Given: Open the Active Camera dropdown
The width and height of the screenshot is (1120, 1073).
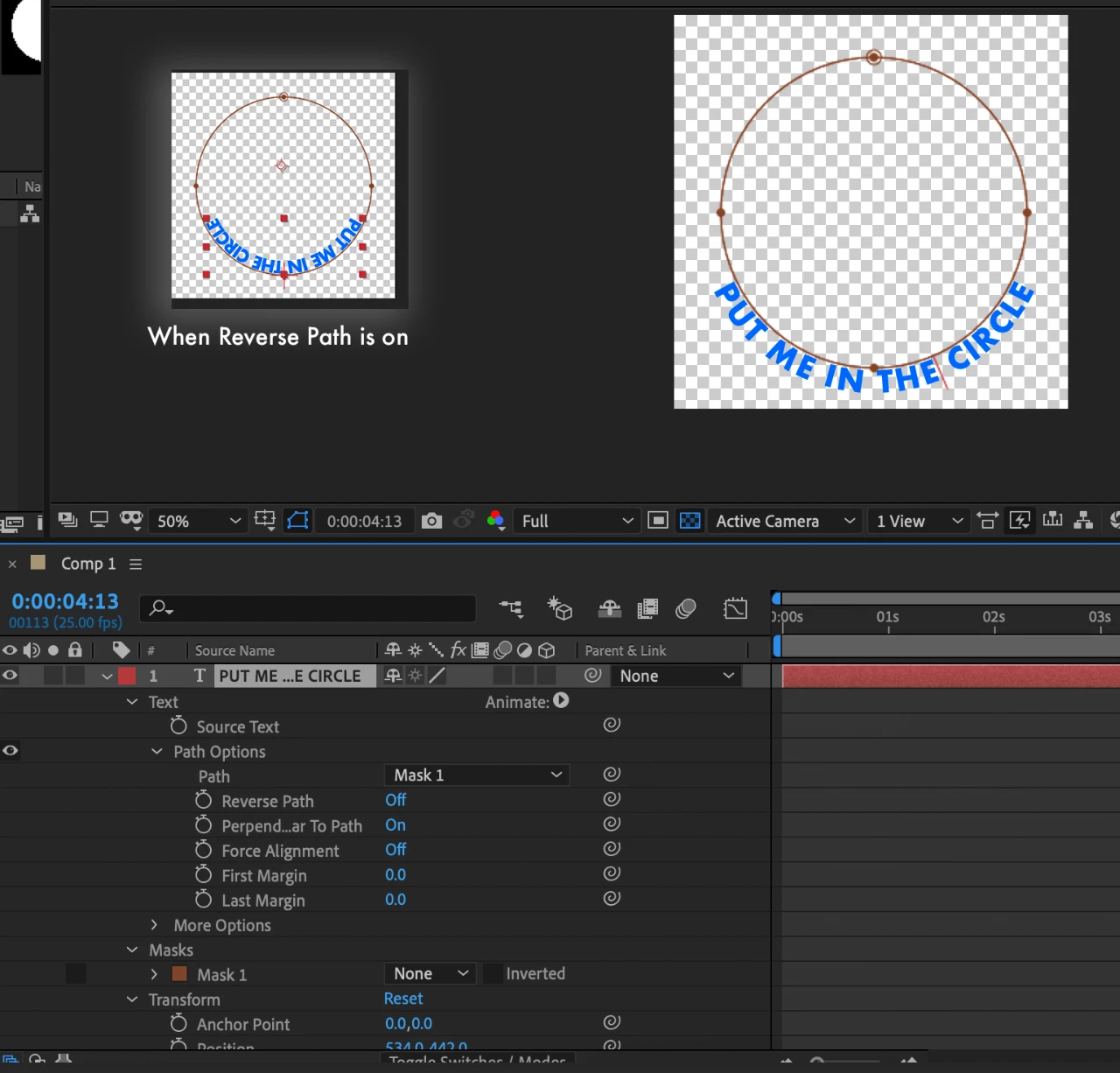Looking at the screenshot, I should click(x=785, y=521).
